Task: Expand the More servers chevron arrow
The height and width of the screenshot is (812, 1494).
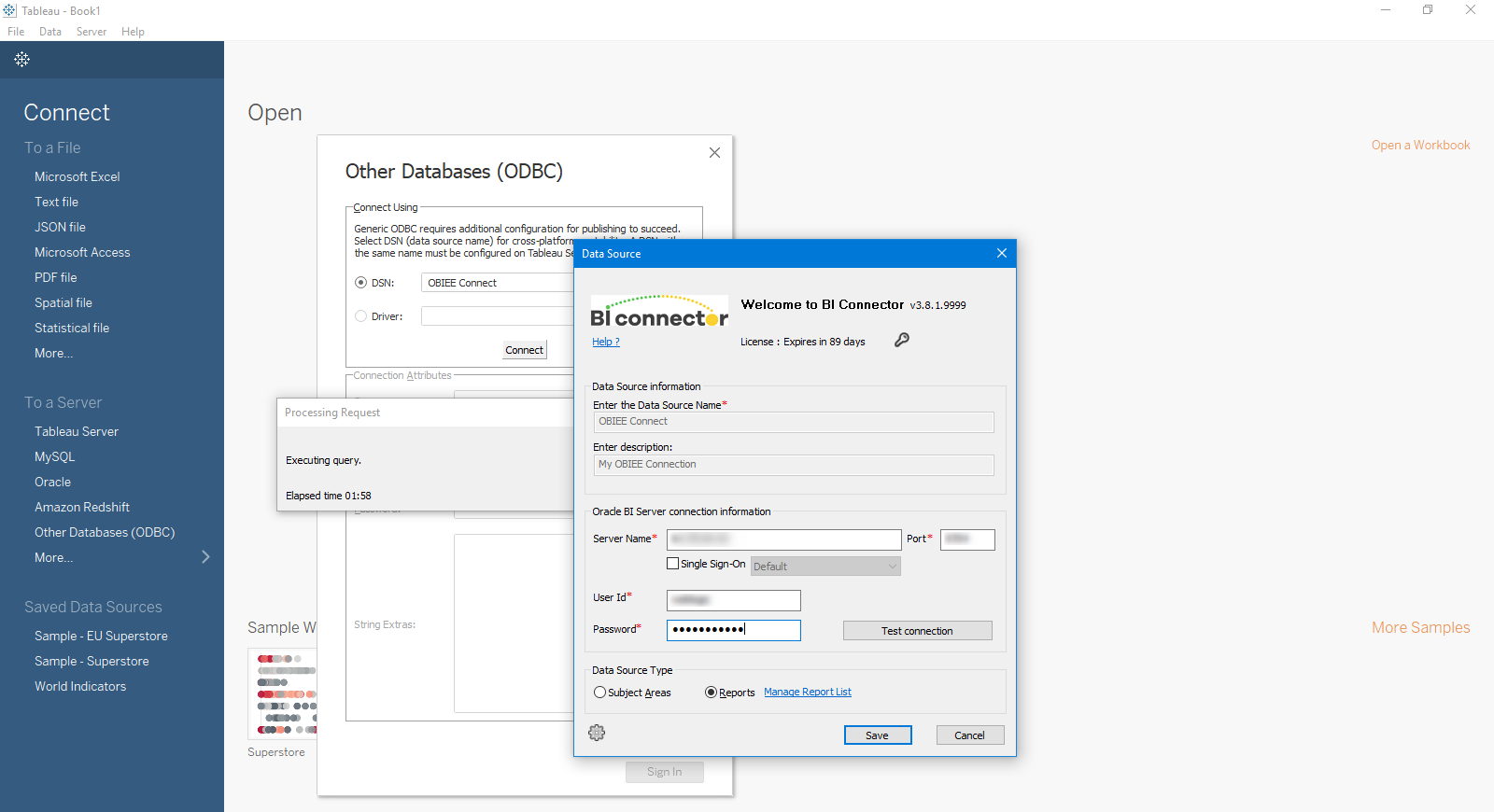Action: (205, 557)
